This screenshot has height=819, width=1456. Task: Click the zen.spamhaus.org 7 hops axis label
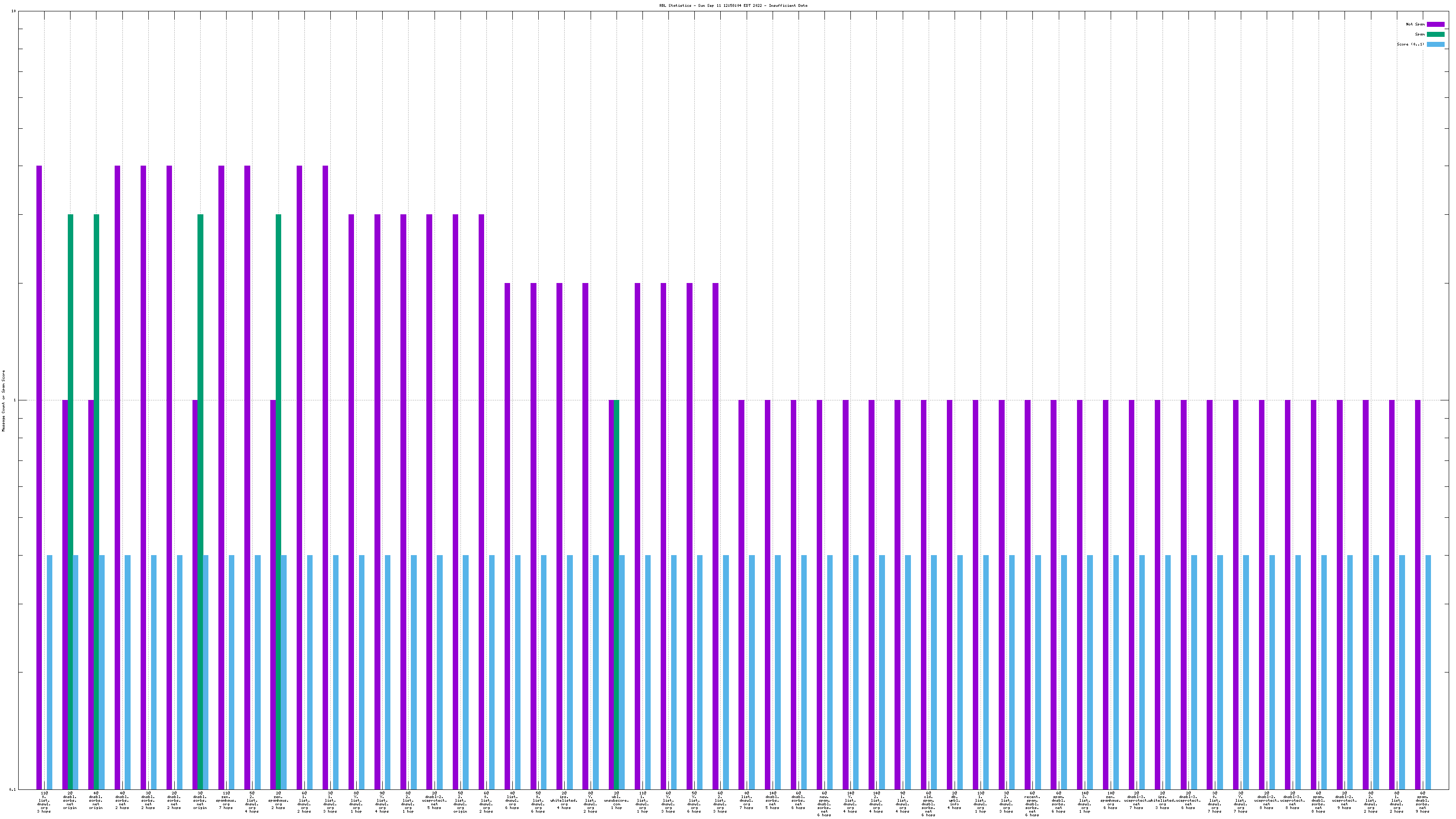coord(226,800)
